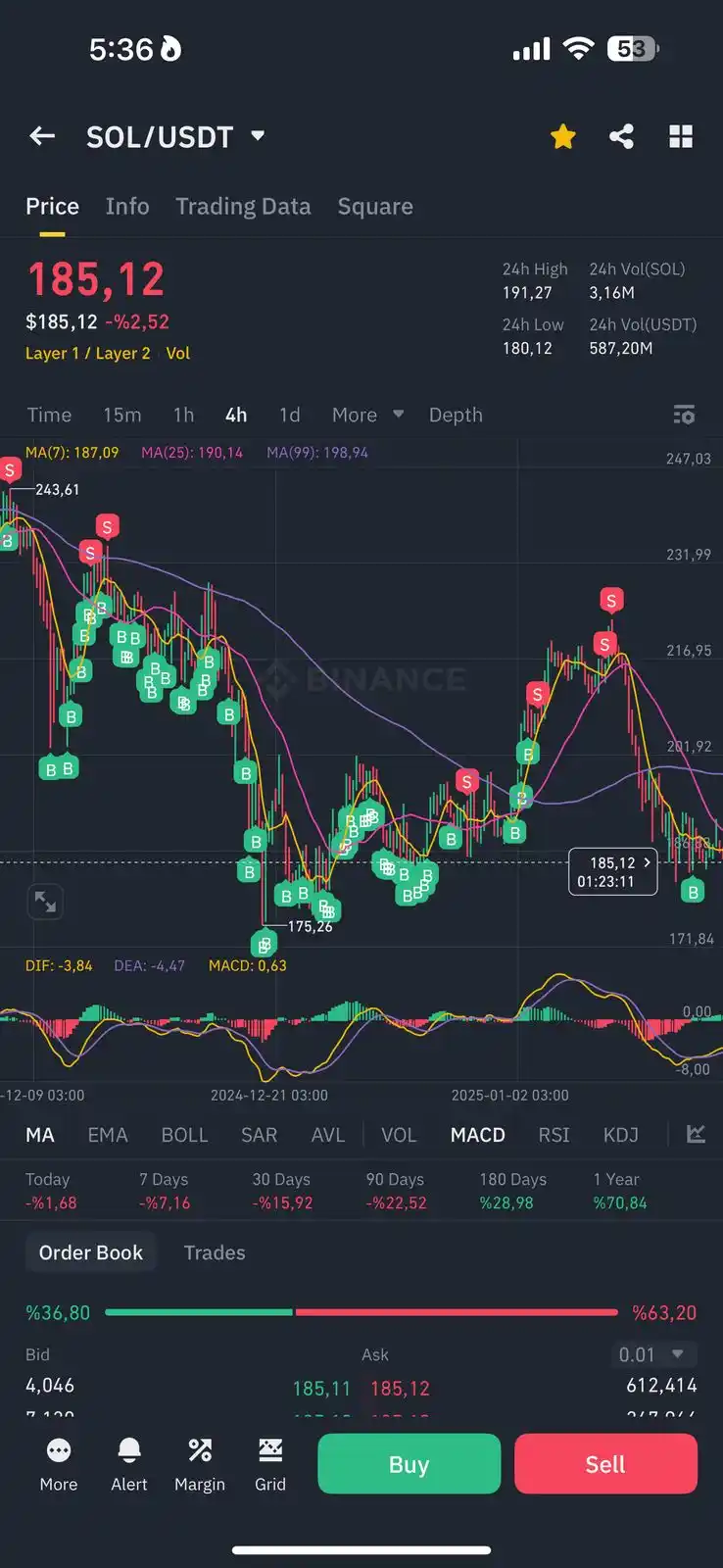The height and width of the screenshot is (1568, 723).
Task: Tap the MACD: 0,63 readout
Action: click(x=248, y=966)
